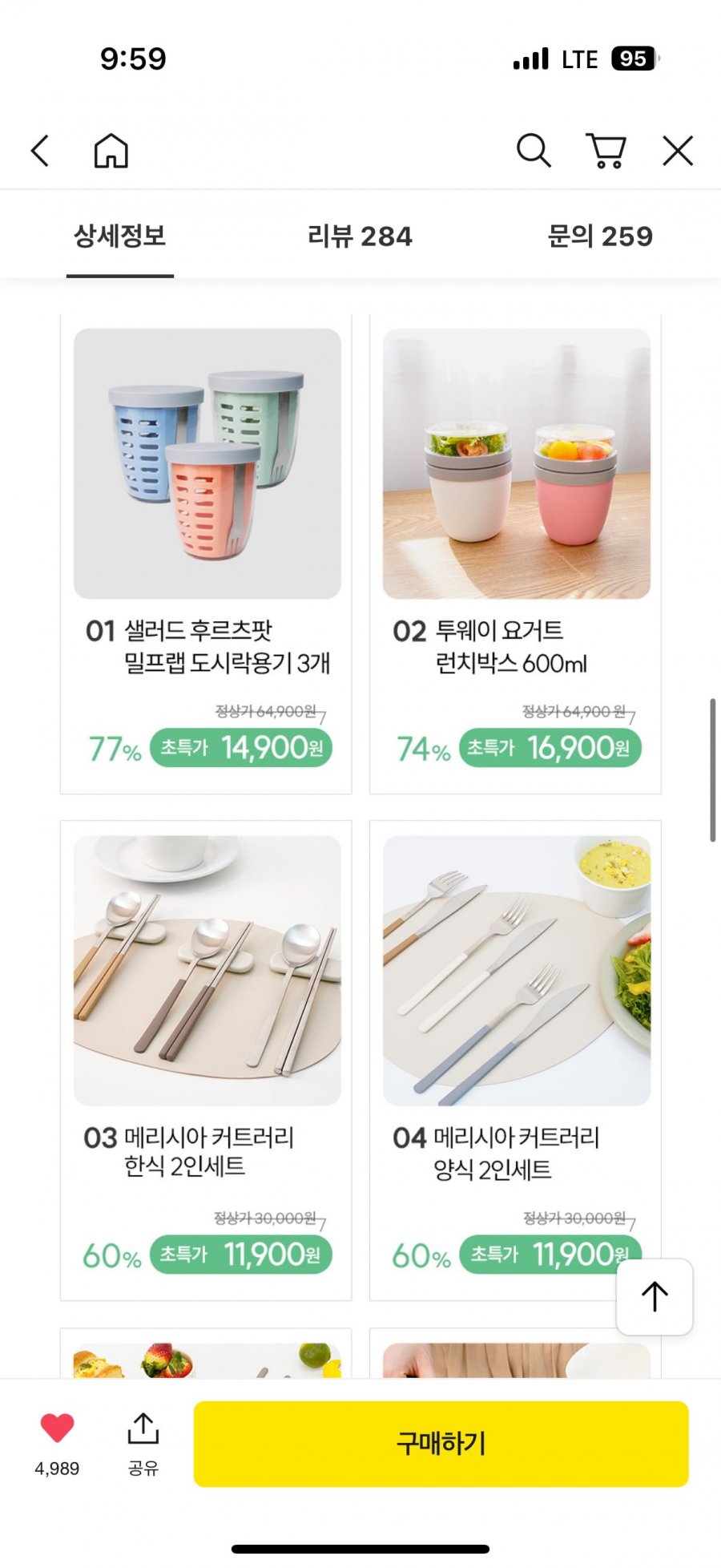Switch to the 문의 259 tab
721x1568 pixels.
(x=600, y=236)
